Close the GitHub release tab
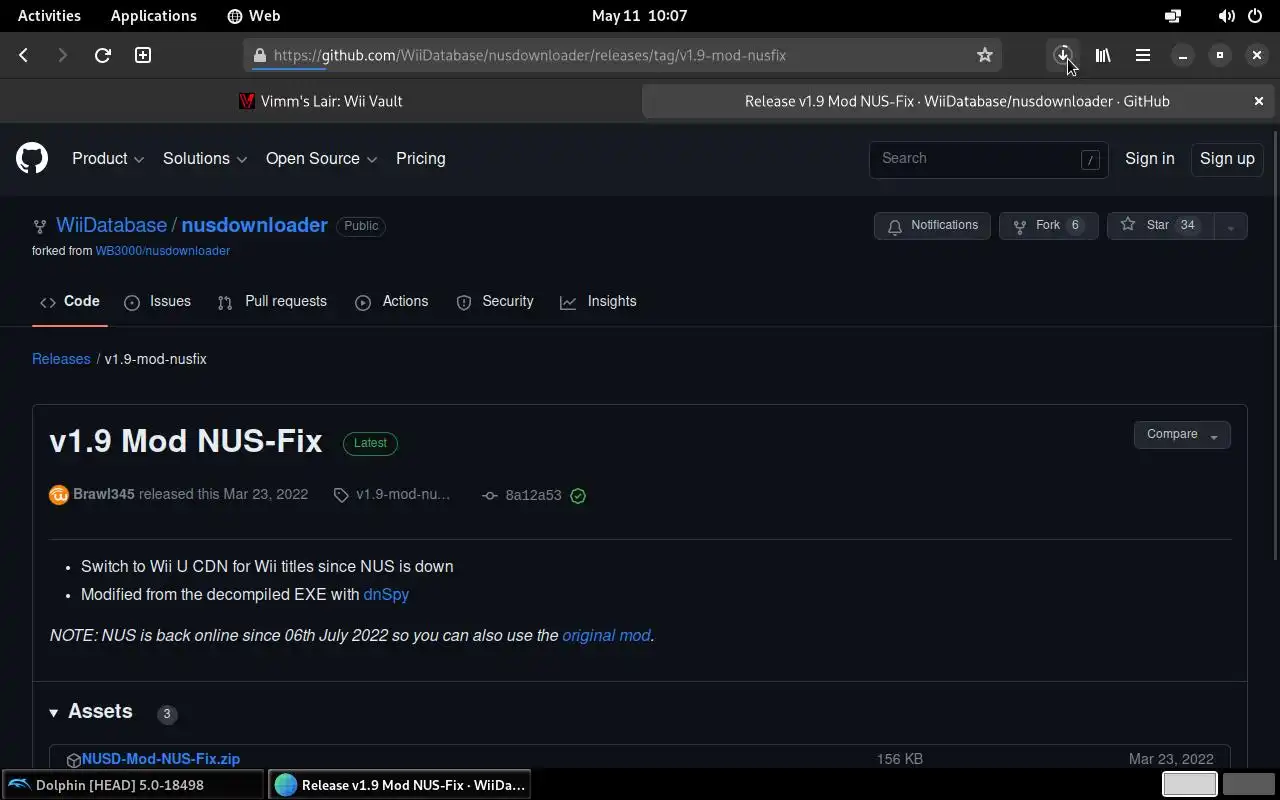 pyautogui.click(x=1259, y=101)
